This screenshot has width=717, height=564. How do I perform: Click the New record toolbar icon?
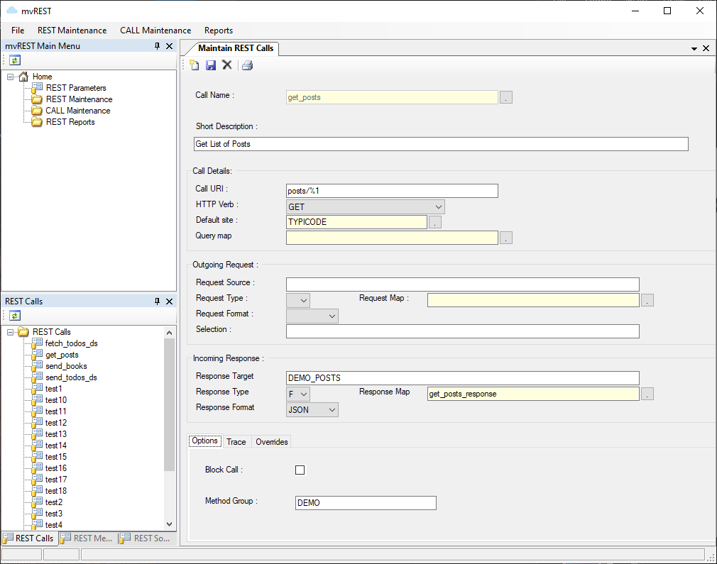[x=195, y=66]
